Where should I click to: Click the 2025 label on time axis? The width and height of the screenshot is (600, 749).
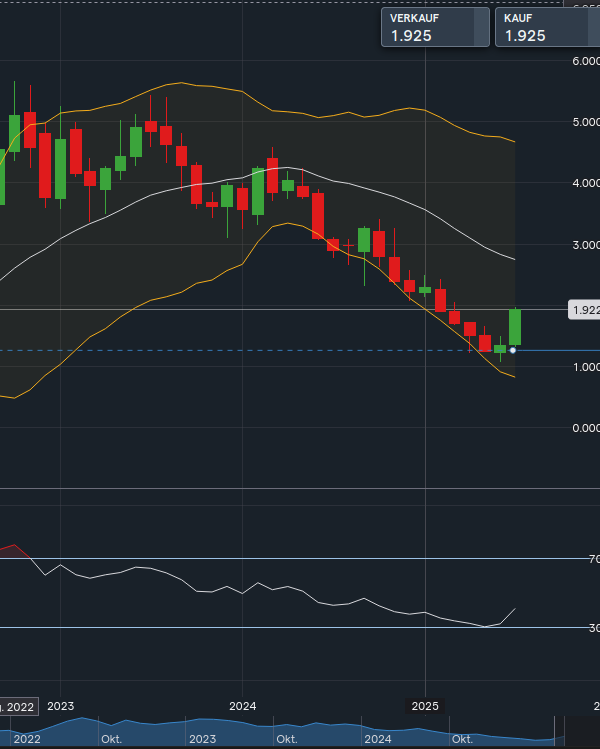426,706
